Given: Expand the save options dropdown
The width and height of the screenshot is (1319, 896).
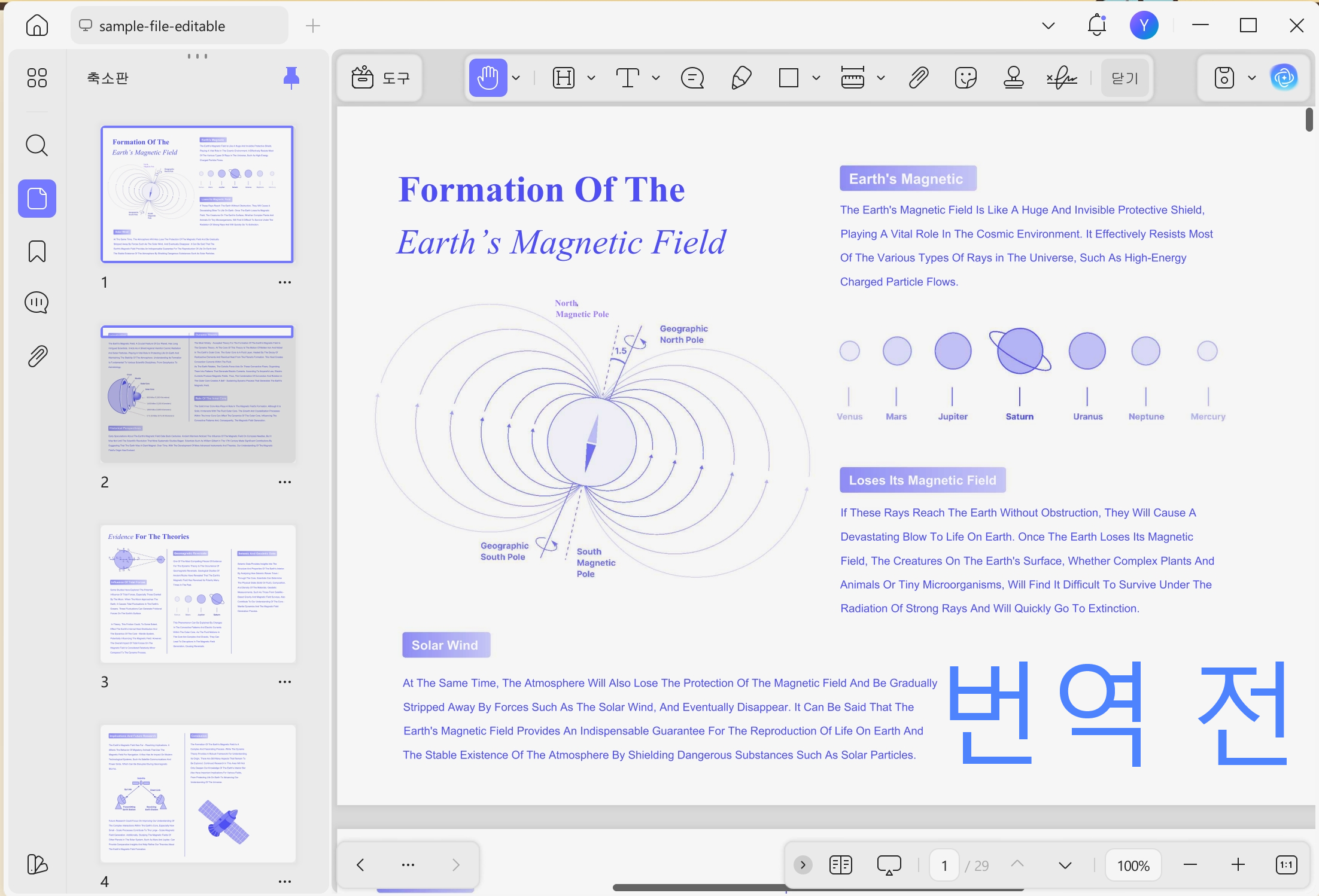Looking at the screenshot, I should 1252,78.
